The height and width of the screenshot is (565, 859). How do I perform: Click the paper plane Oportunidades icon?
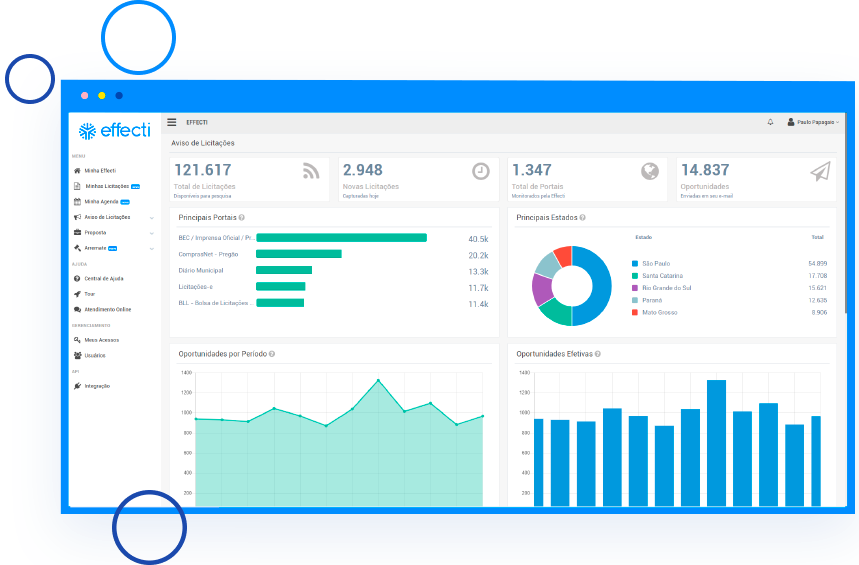click(820, 171)
